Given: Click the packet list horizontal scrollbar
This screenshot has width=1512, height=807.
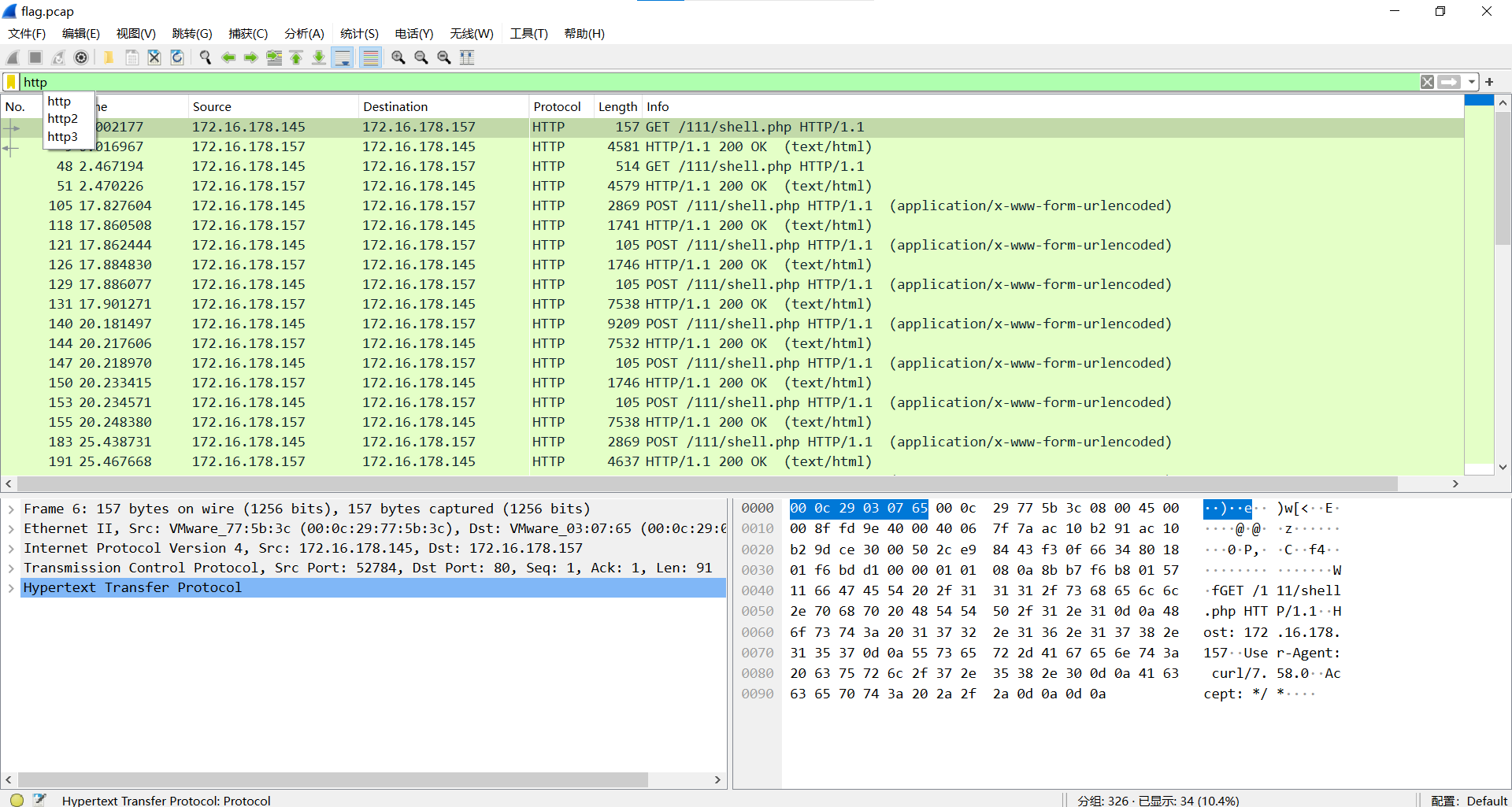Looking at the screenshot, I should [x=707, y=483].
